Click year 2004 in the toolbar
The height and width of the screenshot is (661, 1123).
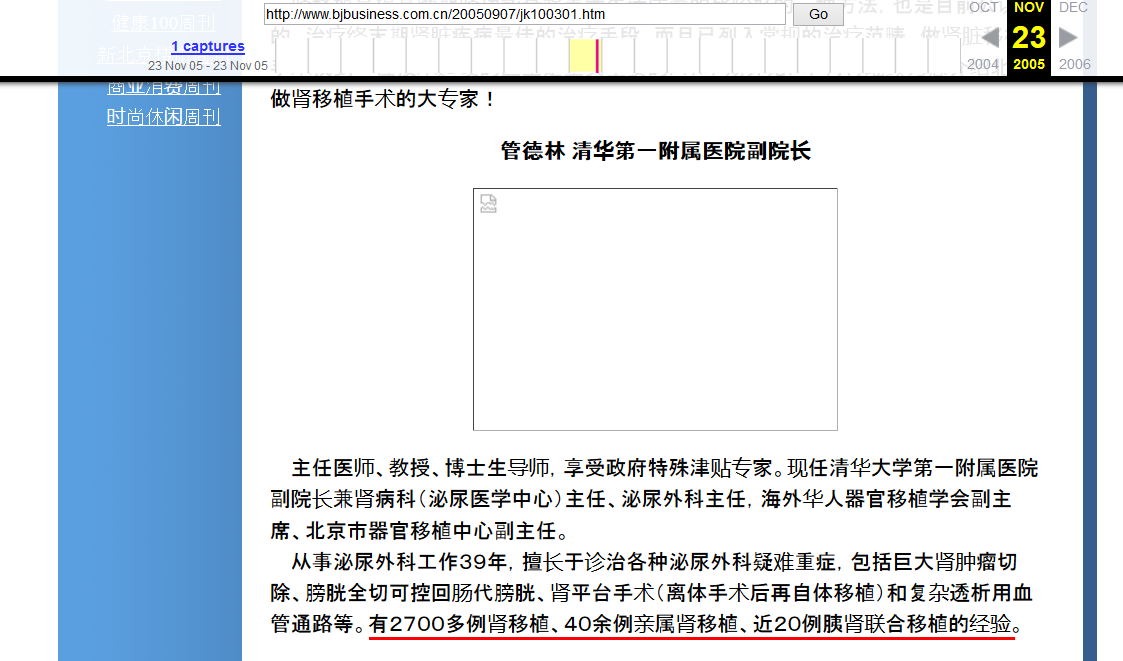click(983, 64)
